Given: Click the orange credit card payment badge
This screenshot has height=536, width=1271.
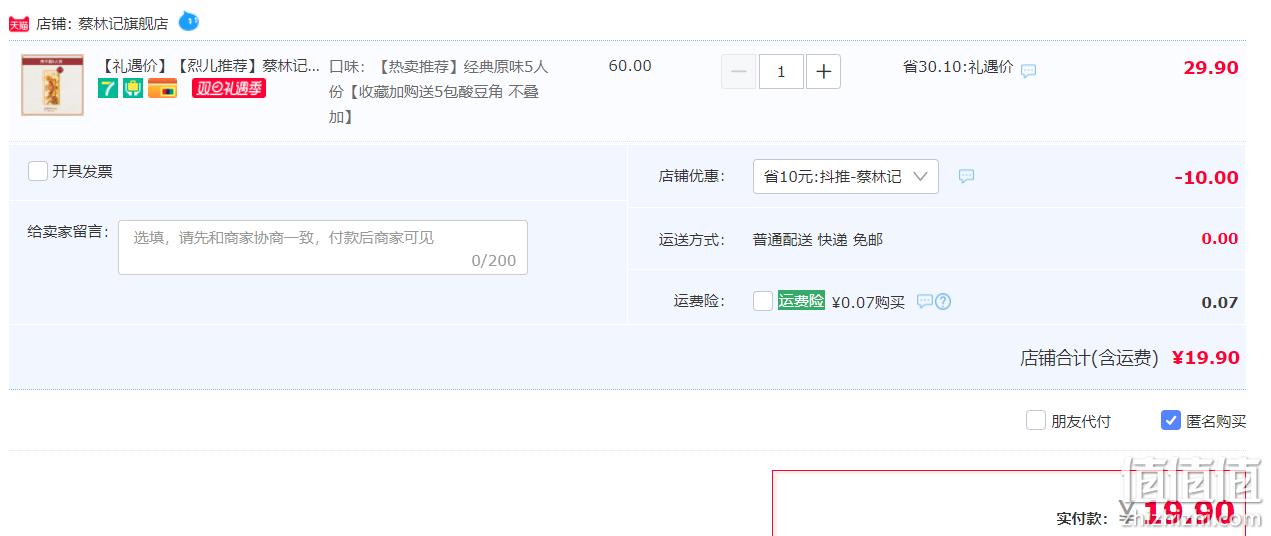Looking at the screenshot, I should [x=162, y=88].
